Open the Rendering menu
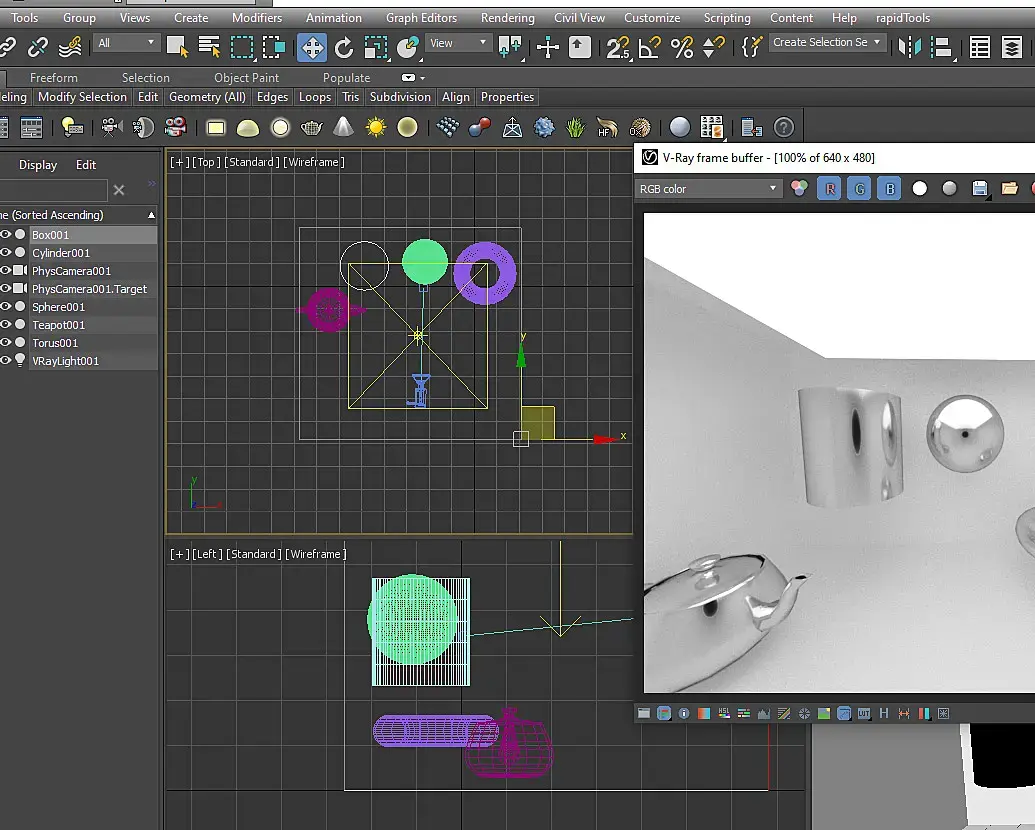 click(x=507, y=18)
